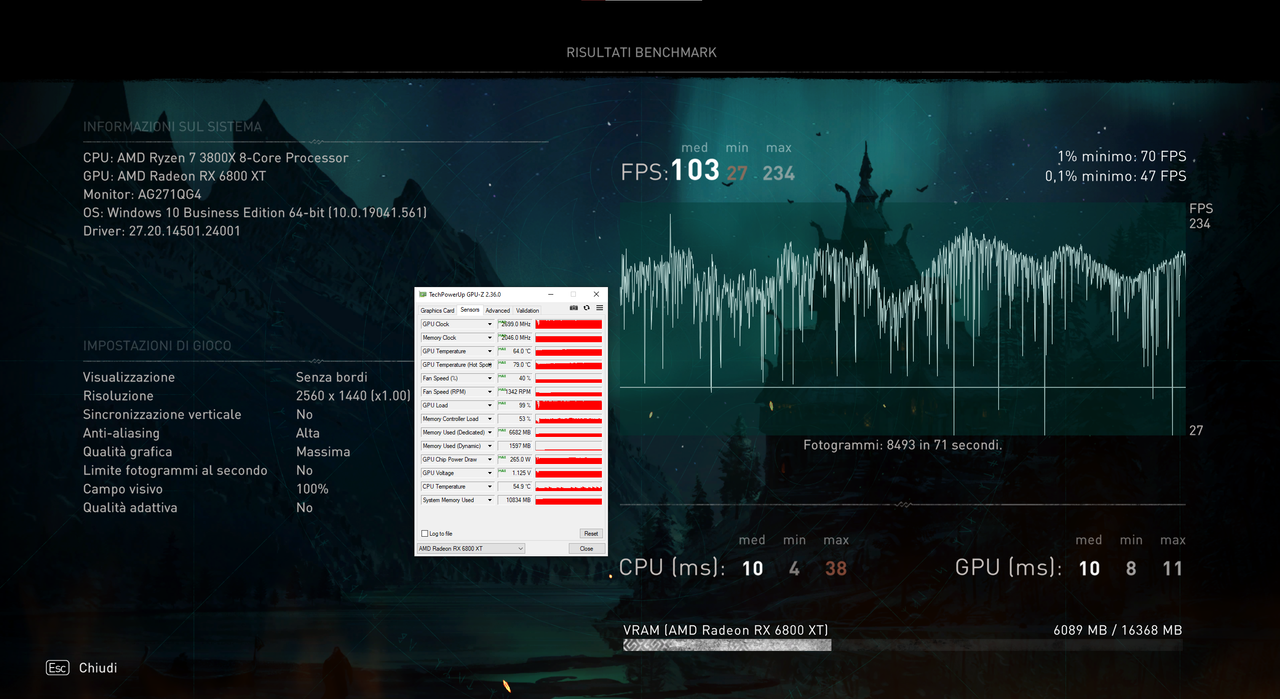Open the Fan Speed (RPM) sensor dropdown
The image size is (1280, 699).
[x=490, y=392]
